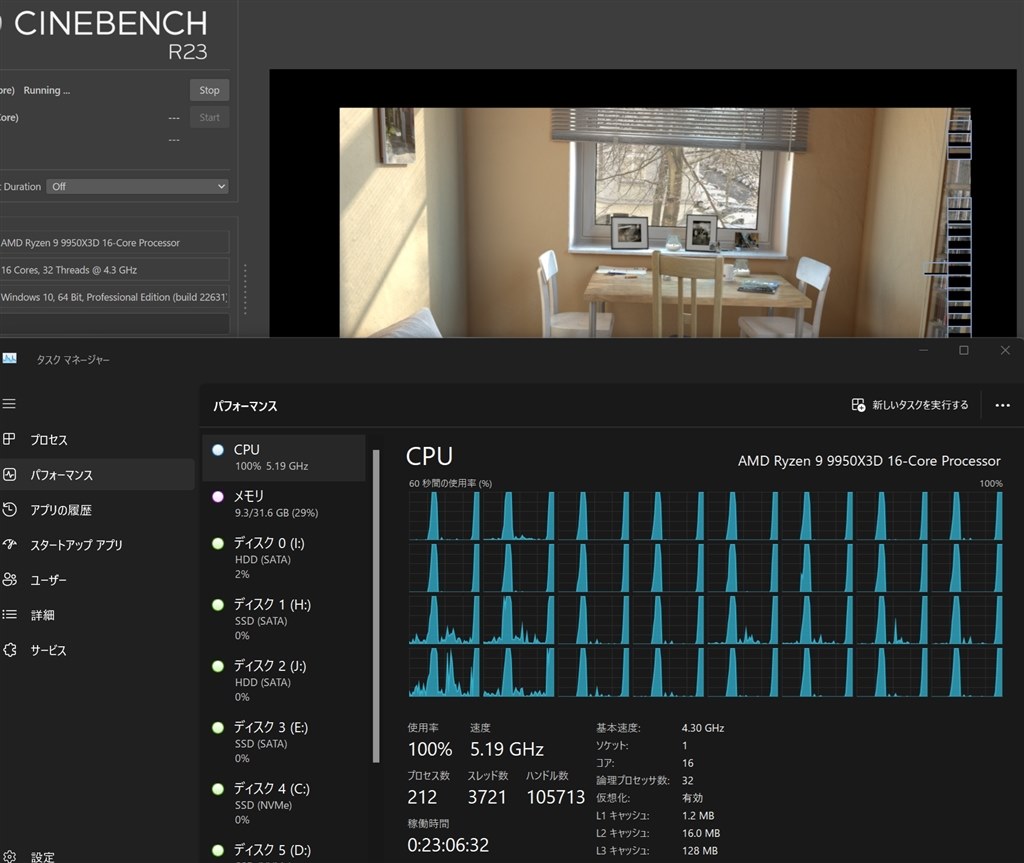Click the run new task icon
The image size is (1024, 863).
(x=858, y=405)
